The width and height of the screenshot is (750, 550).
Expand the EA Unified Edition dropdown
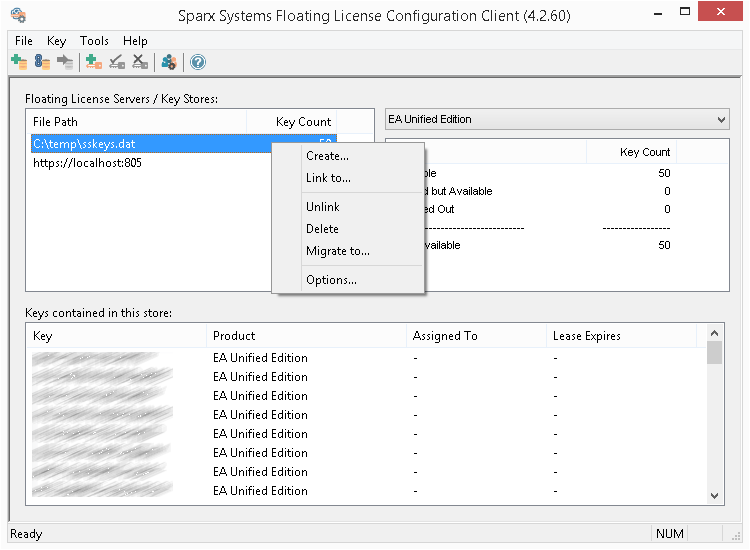[721, 120]
